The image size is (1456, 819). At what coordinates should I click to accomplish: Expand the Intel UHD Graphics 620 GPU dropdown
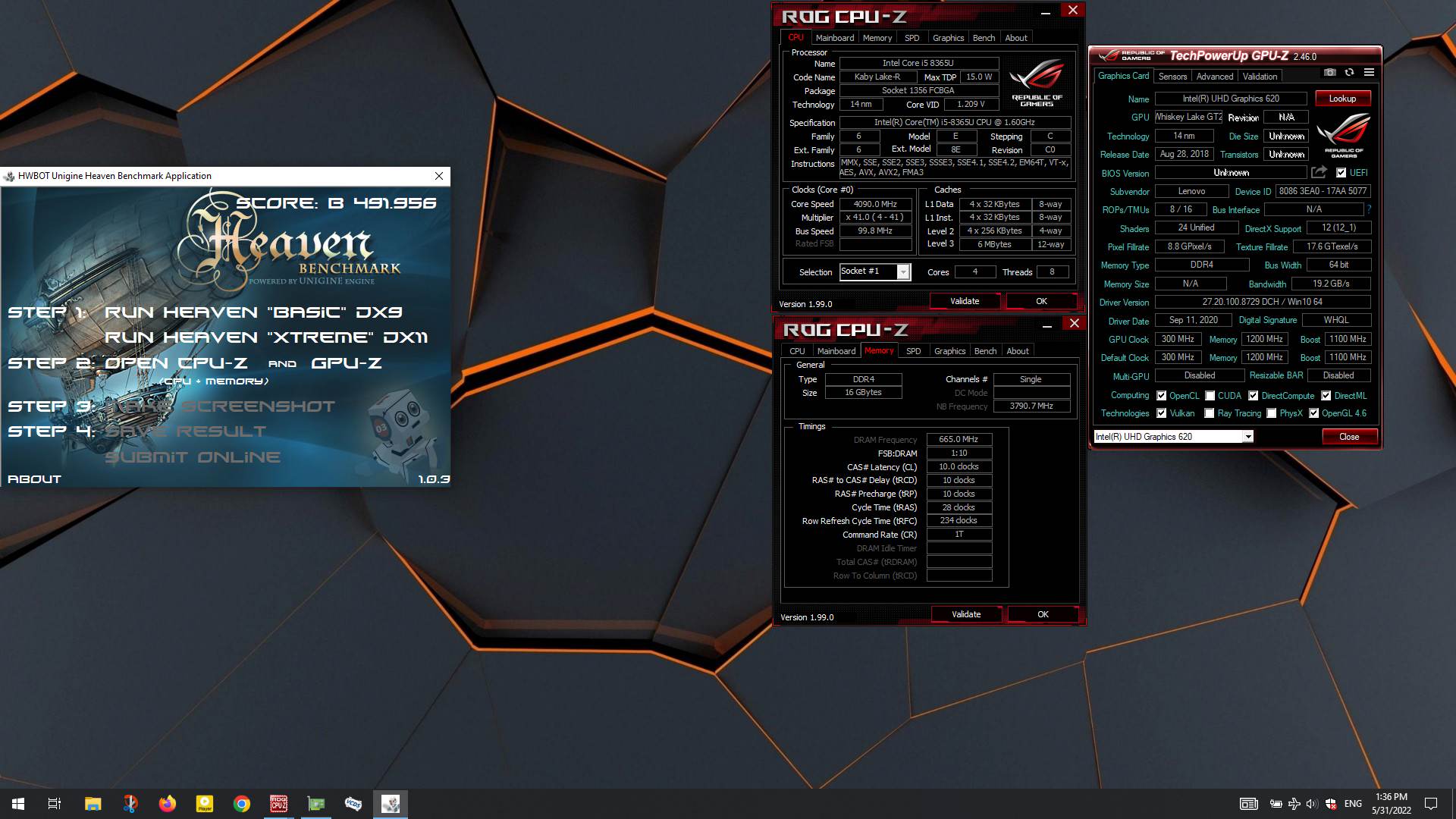point(1247,437)
